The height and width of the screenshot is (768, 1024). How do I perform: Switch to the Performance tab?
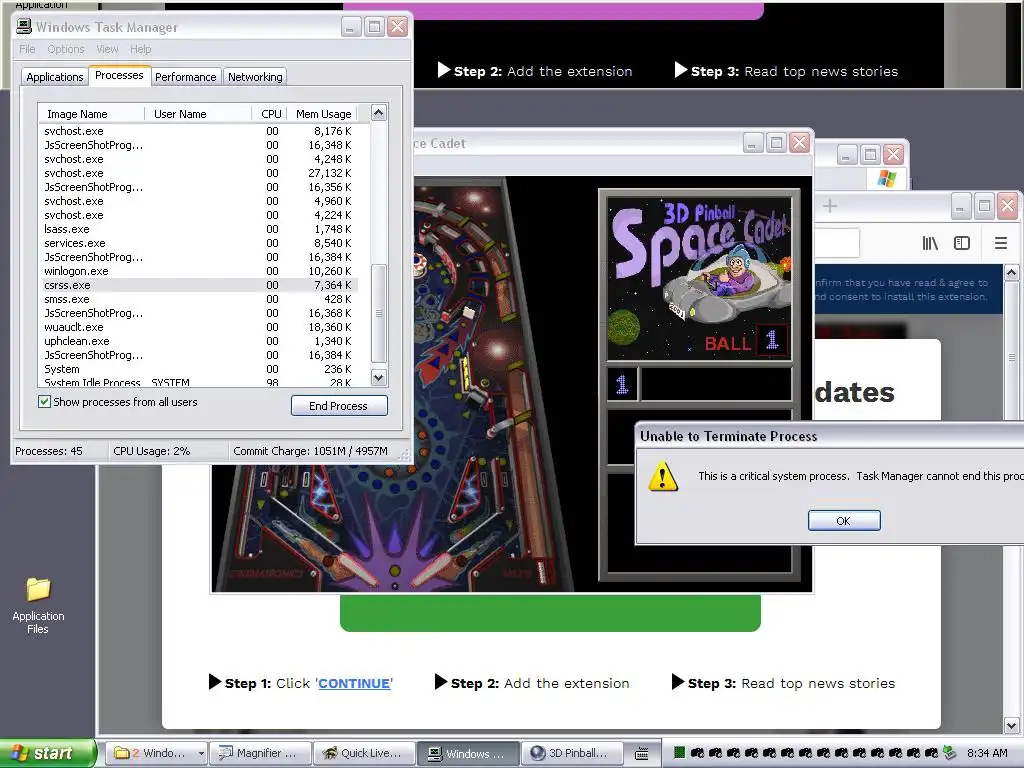185,77
